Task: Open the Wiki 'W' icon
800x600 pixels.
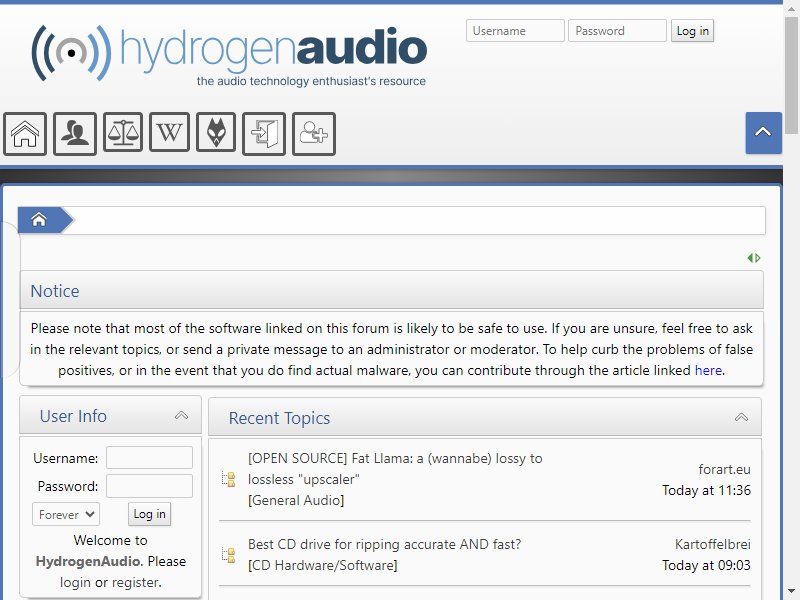Action: tap(169, 133)
